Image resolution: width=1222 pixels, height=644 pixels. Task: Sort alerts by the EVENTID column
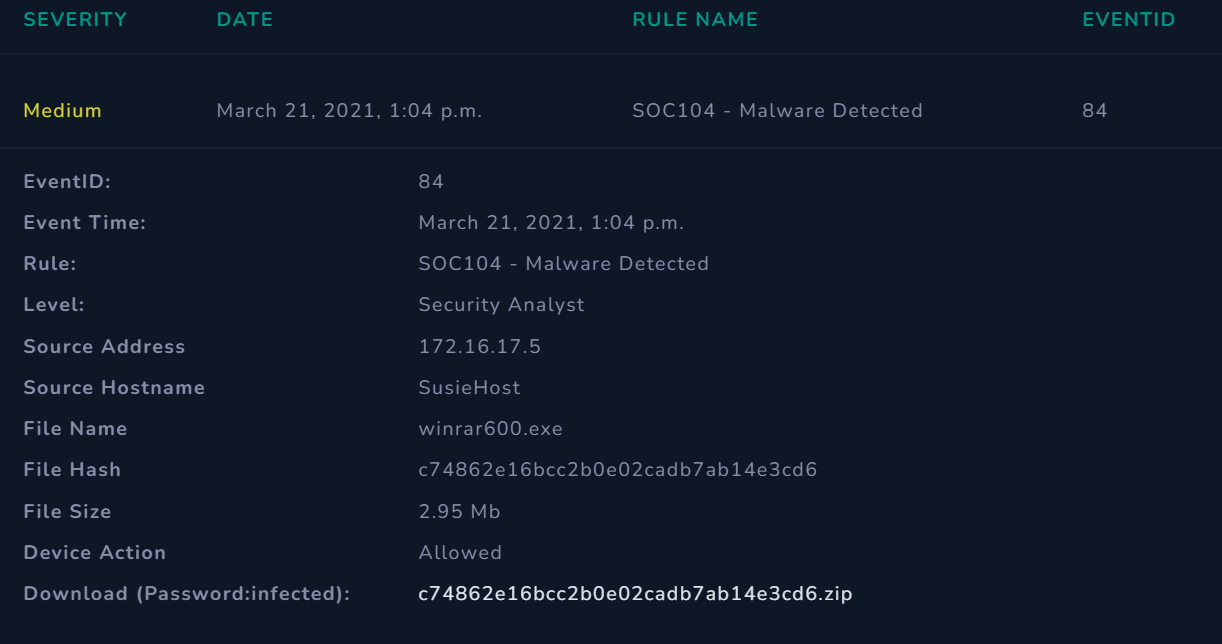coord(1128,19)
